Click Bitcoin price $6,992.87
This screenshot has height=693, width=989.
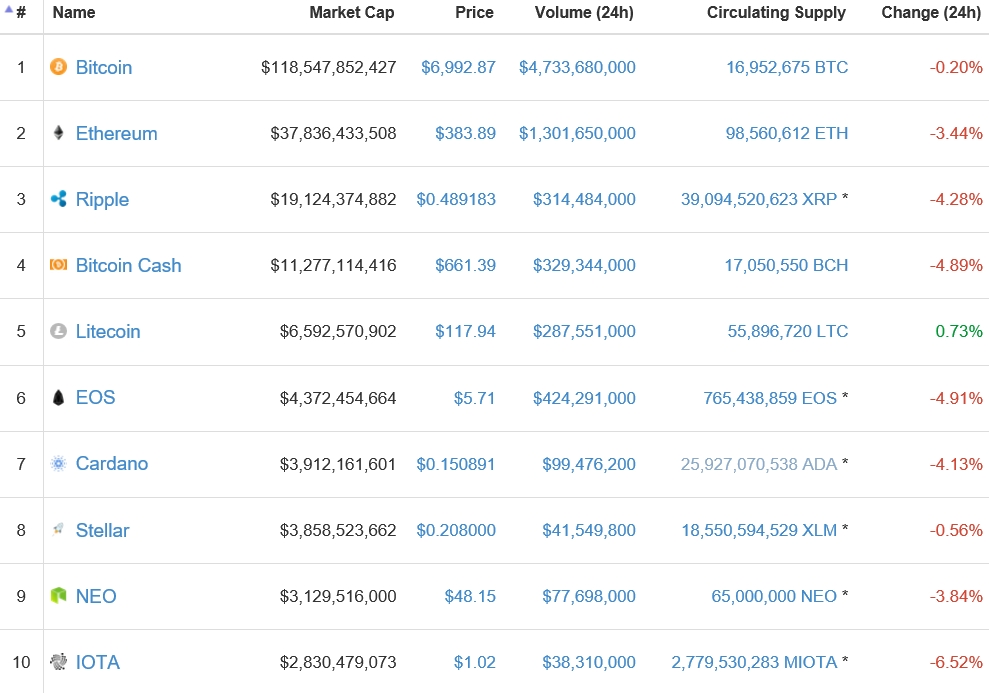[458, 67]
